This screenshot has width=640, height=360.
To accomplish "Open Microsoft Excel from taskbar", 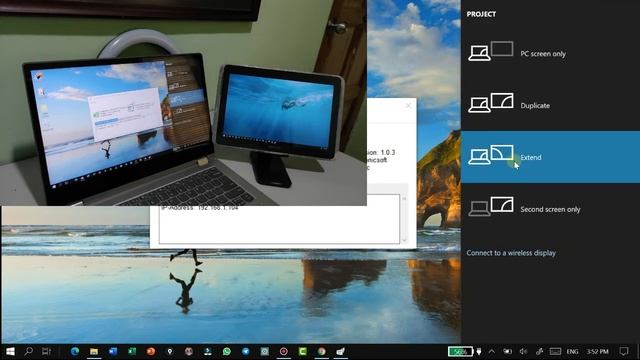I will pos(132,351).
